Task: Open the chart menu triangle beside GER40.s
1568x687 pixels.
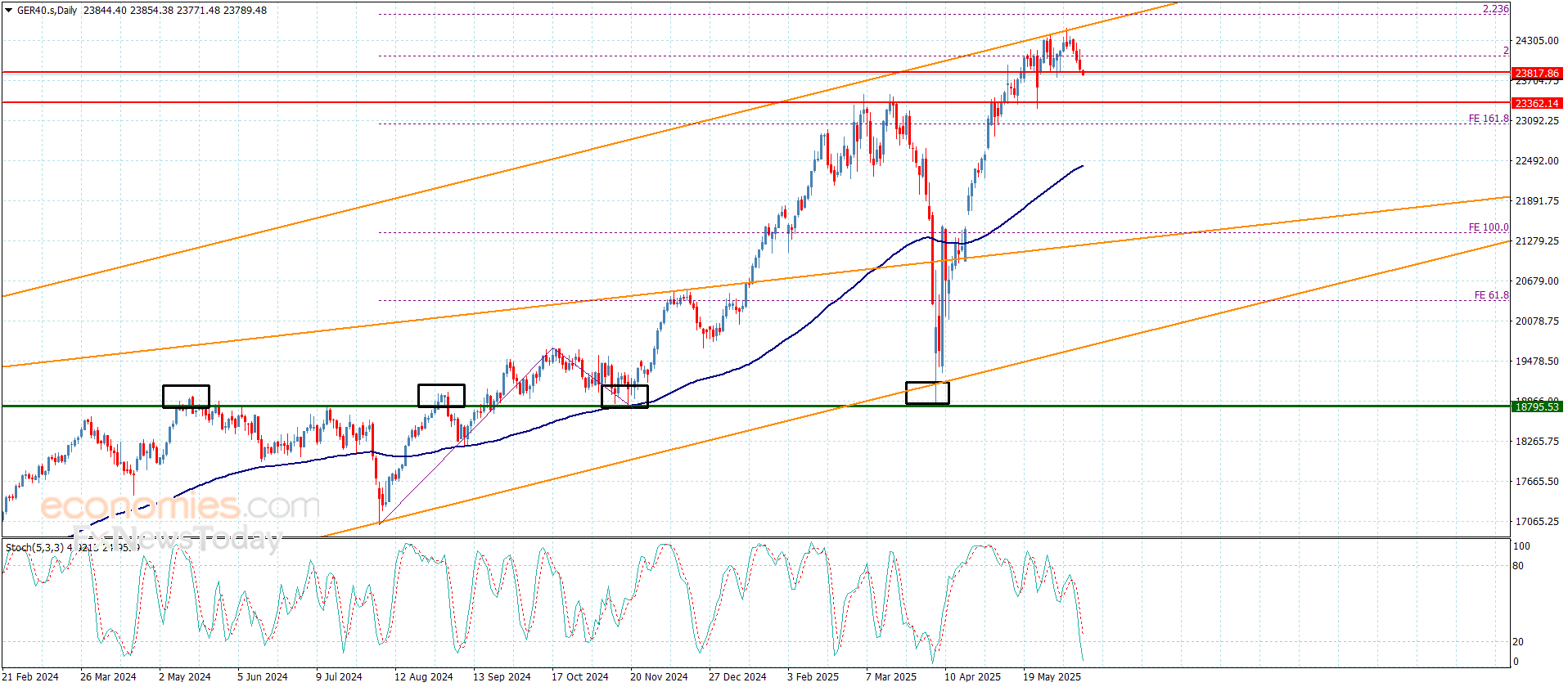Action: pos(8,11)
